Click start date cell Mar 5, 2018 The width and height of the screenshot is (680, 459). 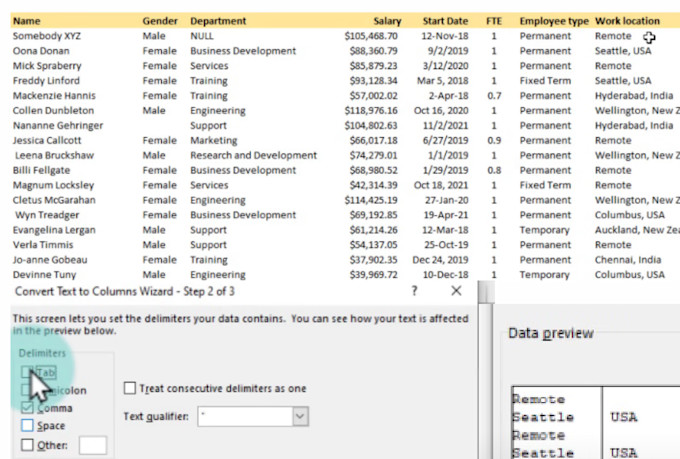click(443, 81)
